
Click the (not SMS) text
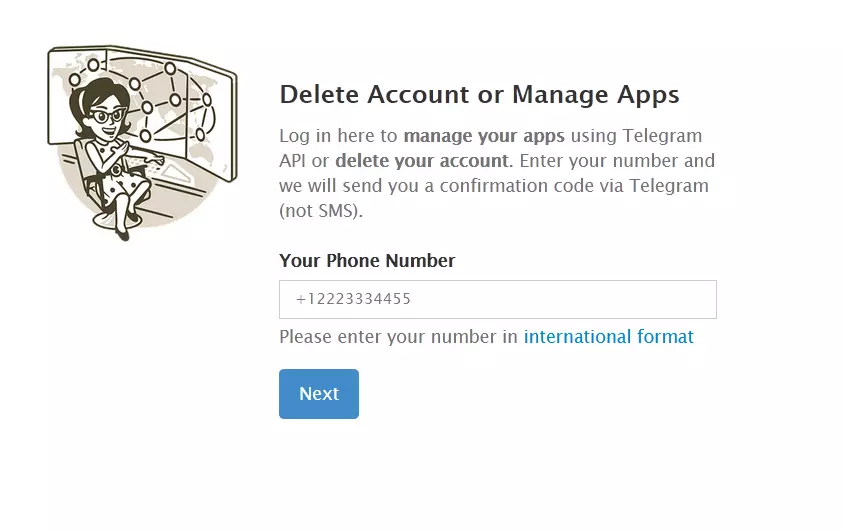tap(321, 211)
